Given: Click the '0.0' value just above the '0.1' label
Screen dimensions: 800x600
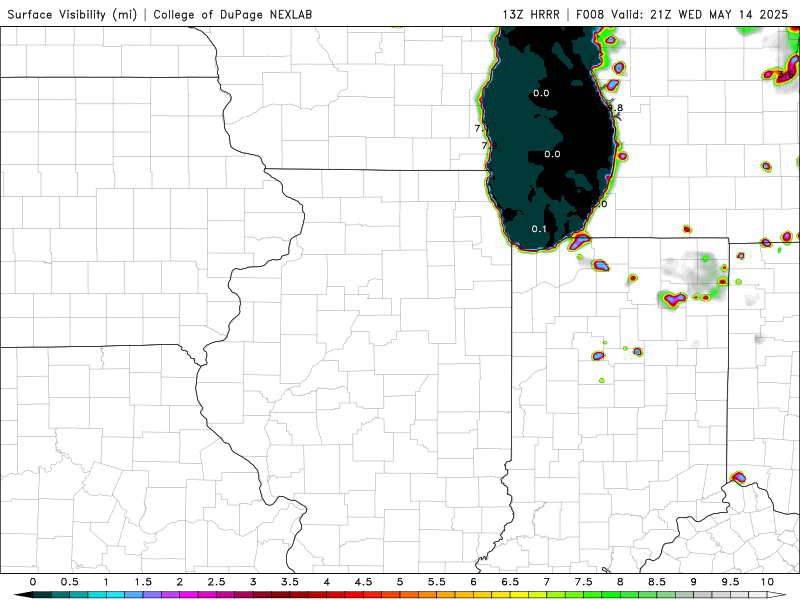Looking at the screenshot, I should tap(552, 154).
